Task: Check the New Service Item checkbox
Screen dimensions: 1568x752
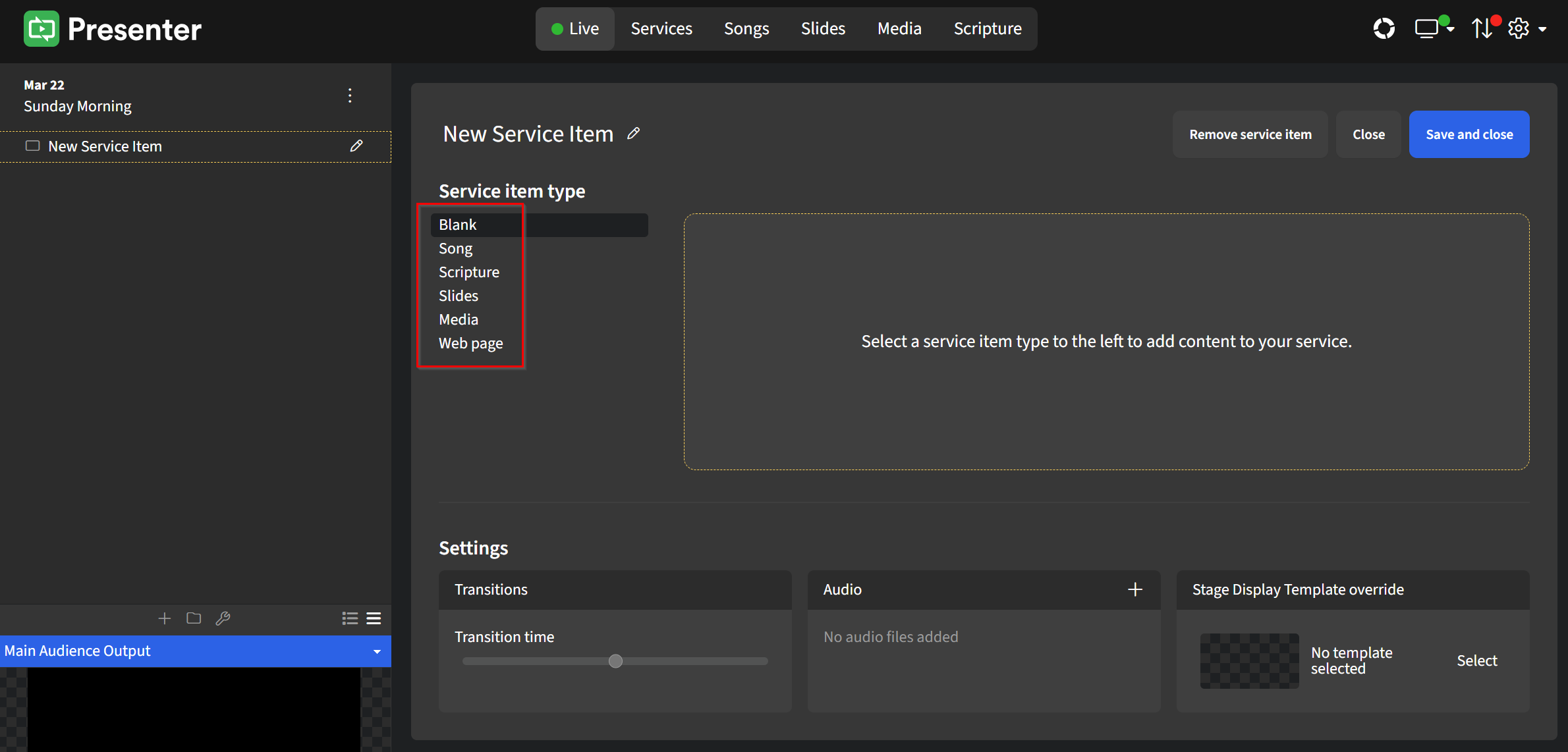Action: [x=32, y=146]
